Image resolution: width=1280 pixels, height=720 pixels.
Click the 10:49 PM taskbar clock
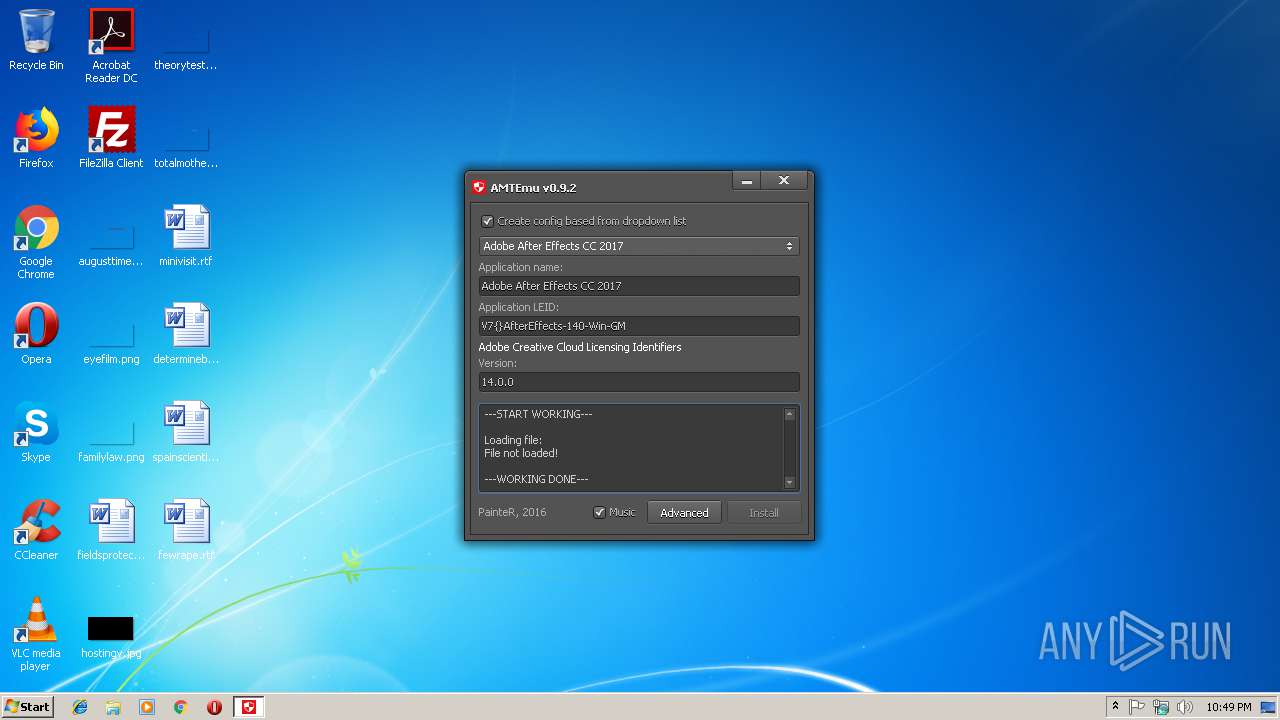[x=1228, y=707]
